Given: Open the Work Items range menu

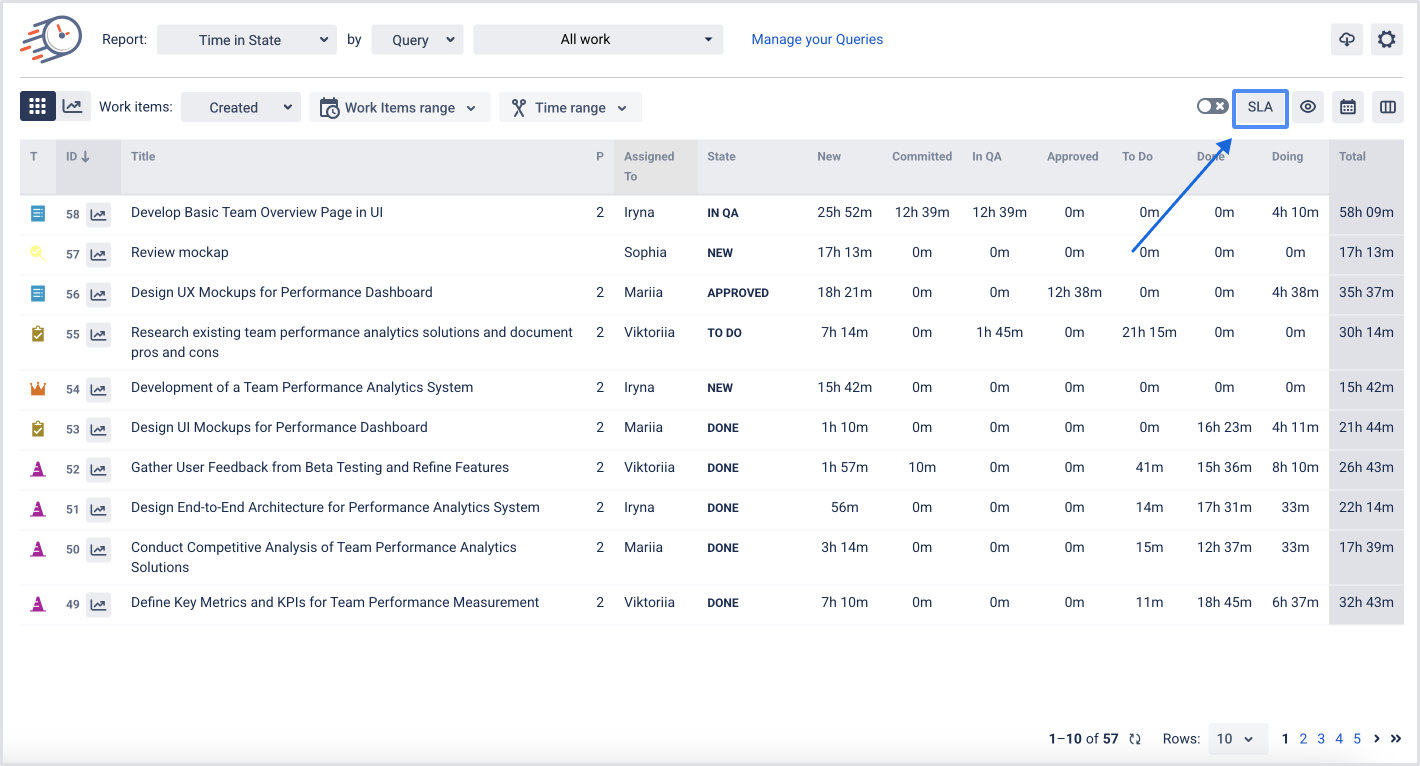Looking at the screenshot, I should (x=400, y=108).
